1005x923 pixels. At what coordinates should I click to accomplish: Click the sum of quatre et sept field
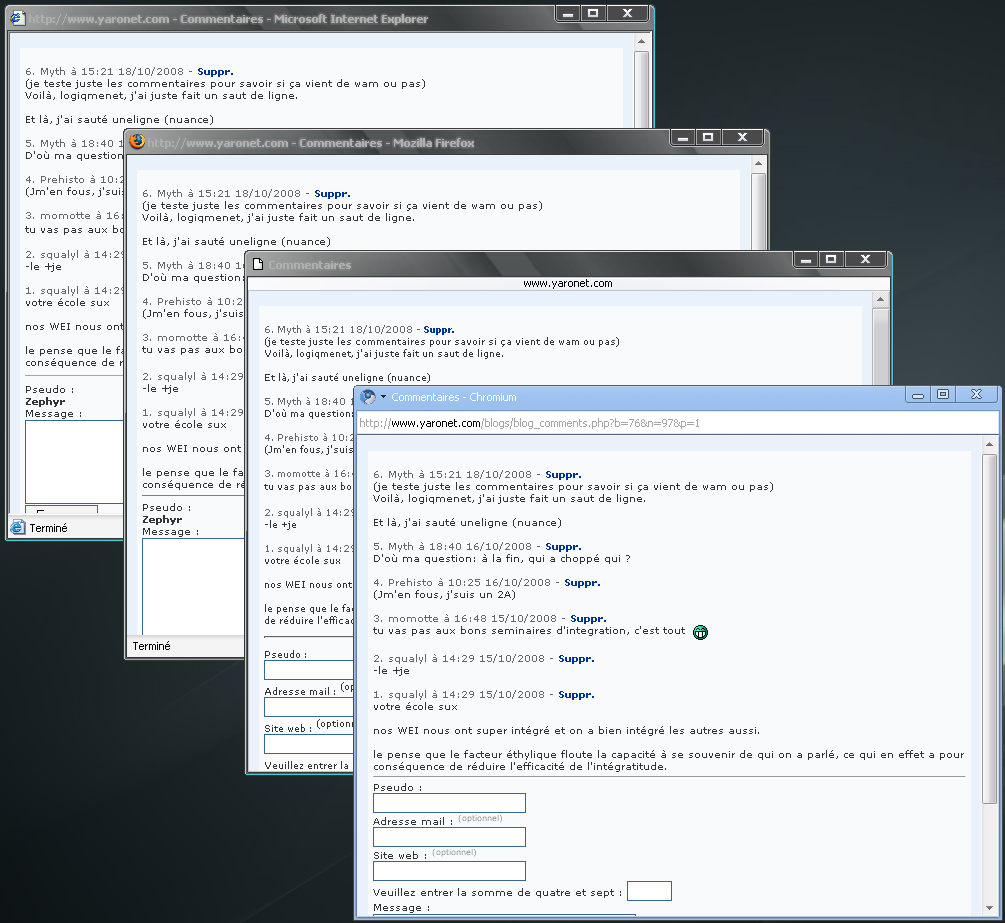tap(649, 891)
